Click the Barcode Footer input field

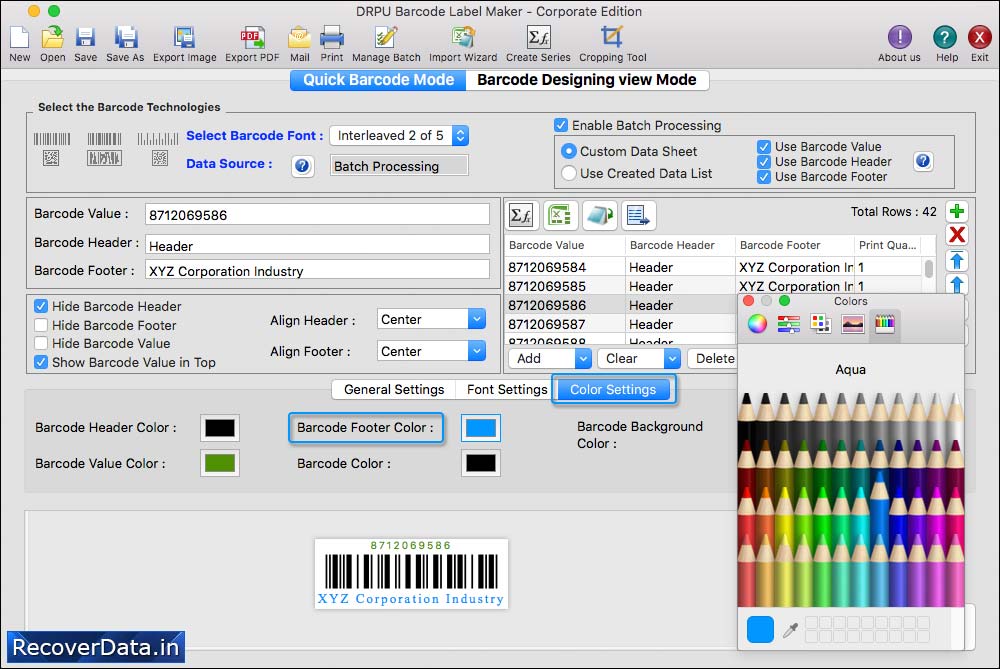pyautogui.click(x=317, y=270)
